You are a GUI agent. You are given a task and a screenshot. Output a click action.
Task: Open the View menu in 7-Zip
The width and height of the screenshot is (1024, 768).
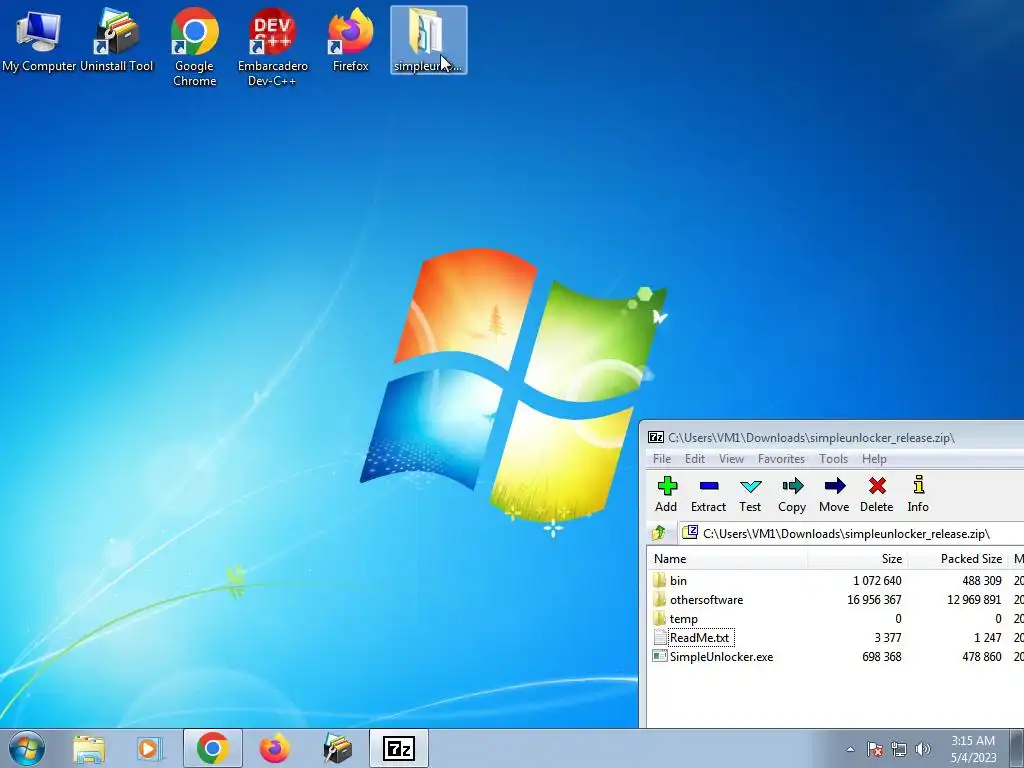tap(731, 459)
